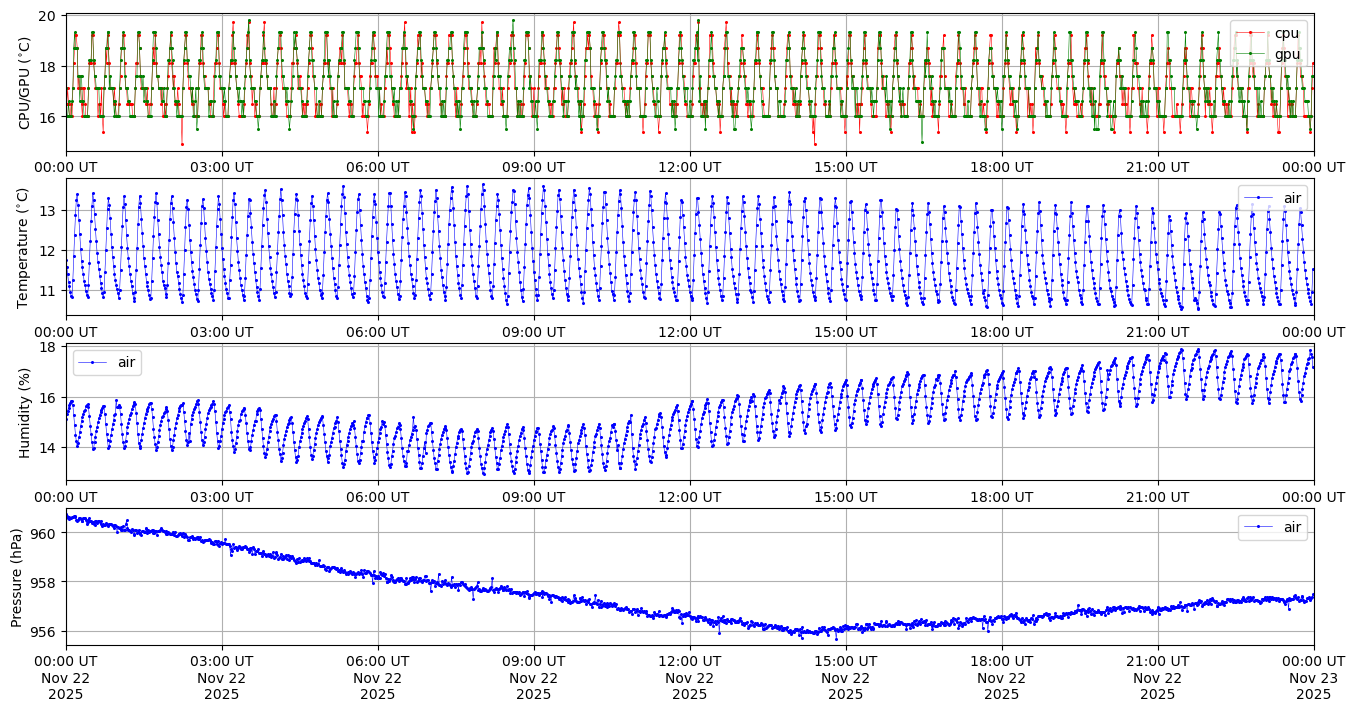Click 18:00 UT tick under the CPU/GPU plot
Screen dimensions: 1355x711
point(1002,167)
